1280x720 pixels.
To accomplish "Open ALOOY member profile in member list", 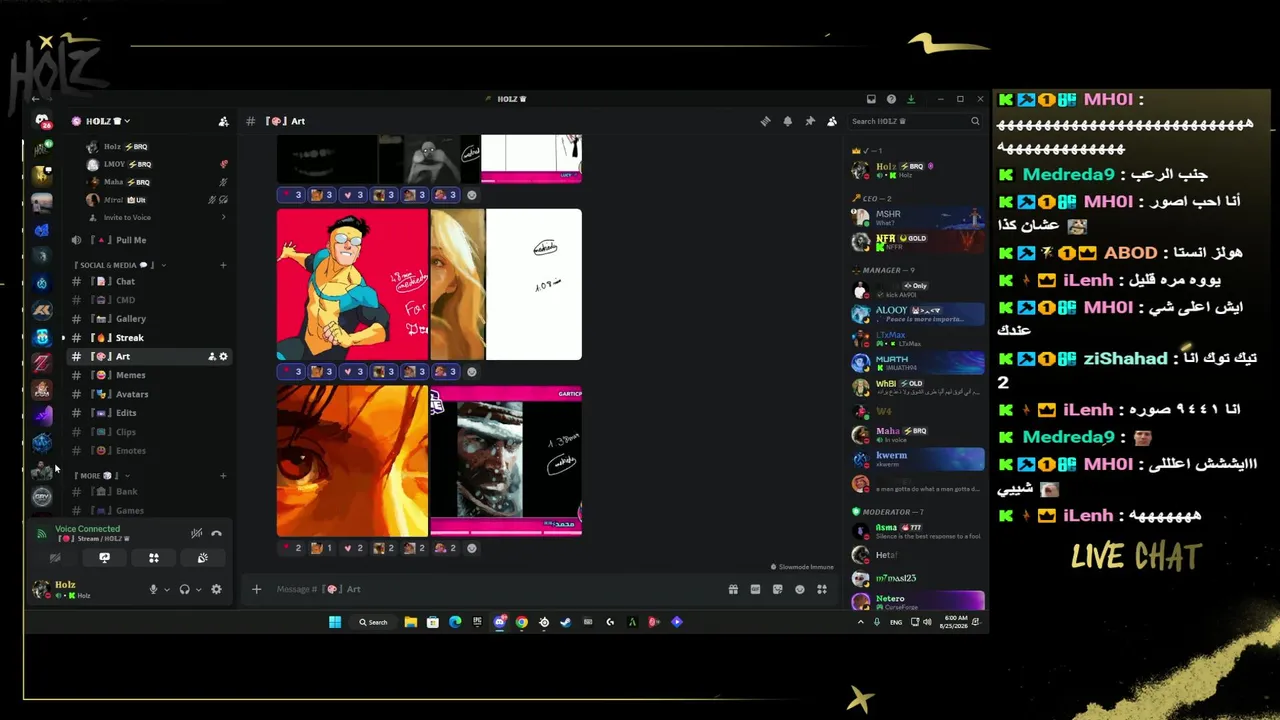I will pos(917,314).
